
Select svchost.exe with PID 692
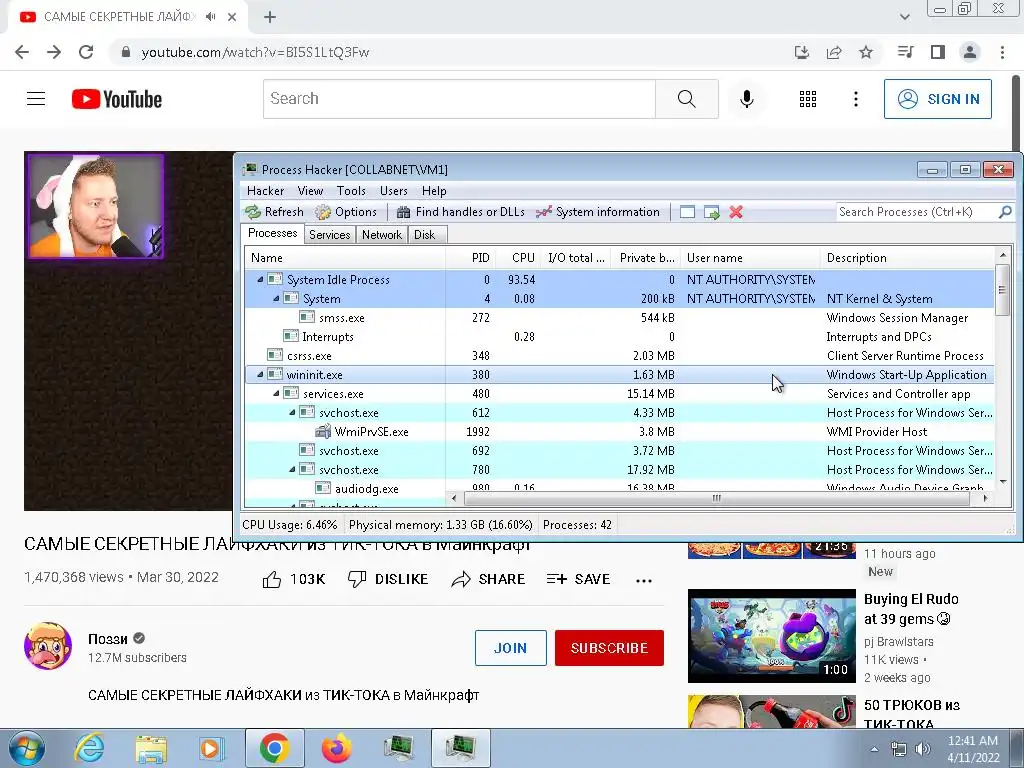(x=619, y=451)
